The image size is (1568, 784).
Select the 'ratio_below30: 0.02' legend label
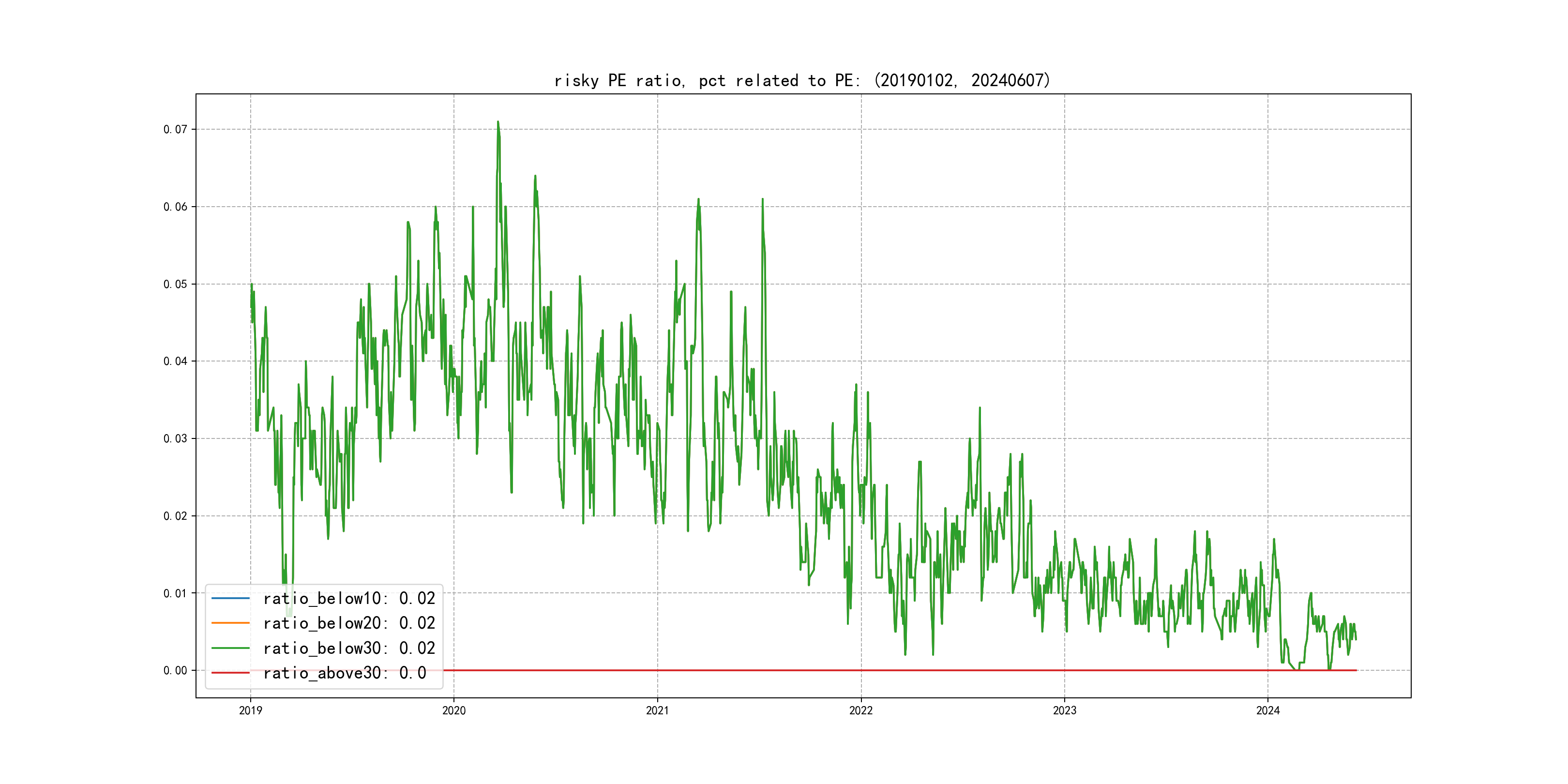349,648
